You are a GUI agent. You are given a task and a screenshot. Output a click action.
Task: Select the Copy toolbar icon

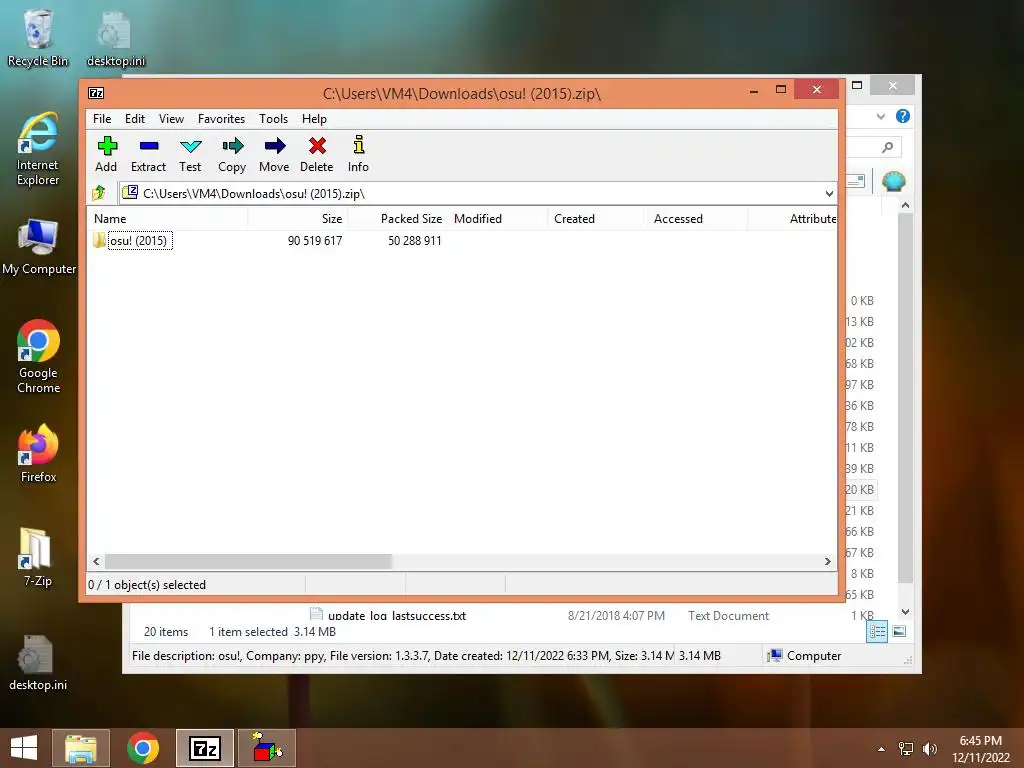pos(232,154)
